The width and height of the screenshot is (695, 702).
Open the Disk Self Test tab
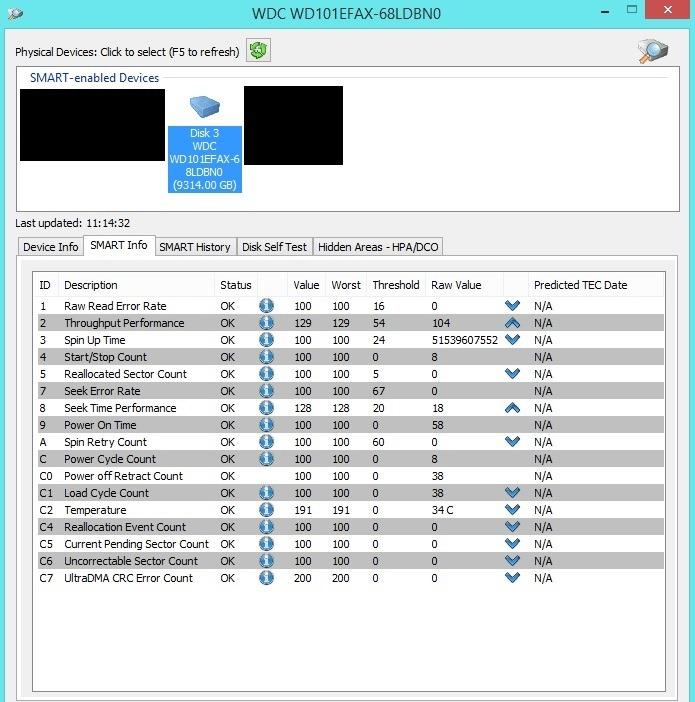(275, 247)
